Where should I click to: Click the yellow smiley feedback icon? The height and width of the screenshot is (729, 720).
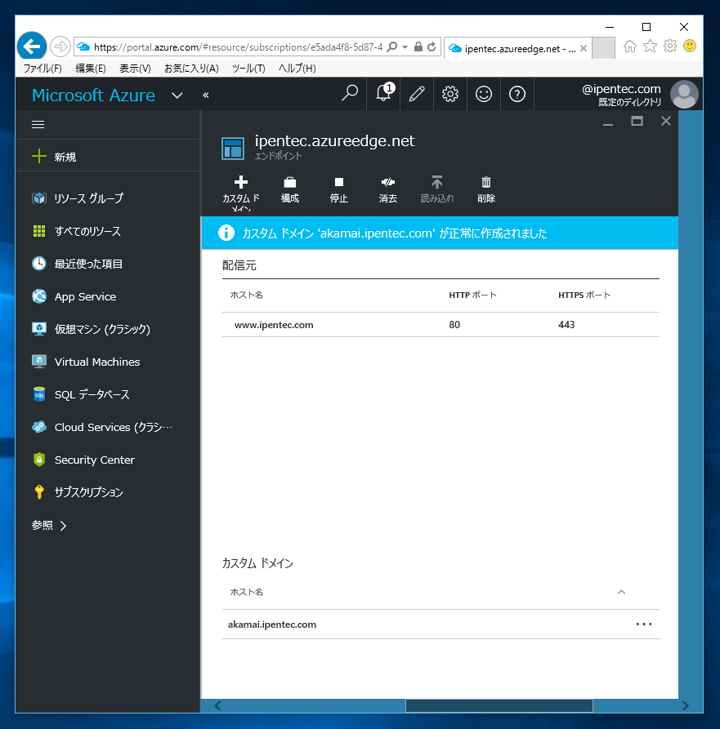click(x=690, y=46)
